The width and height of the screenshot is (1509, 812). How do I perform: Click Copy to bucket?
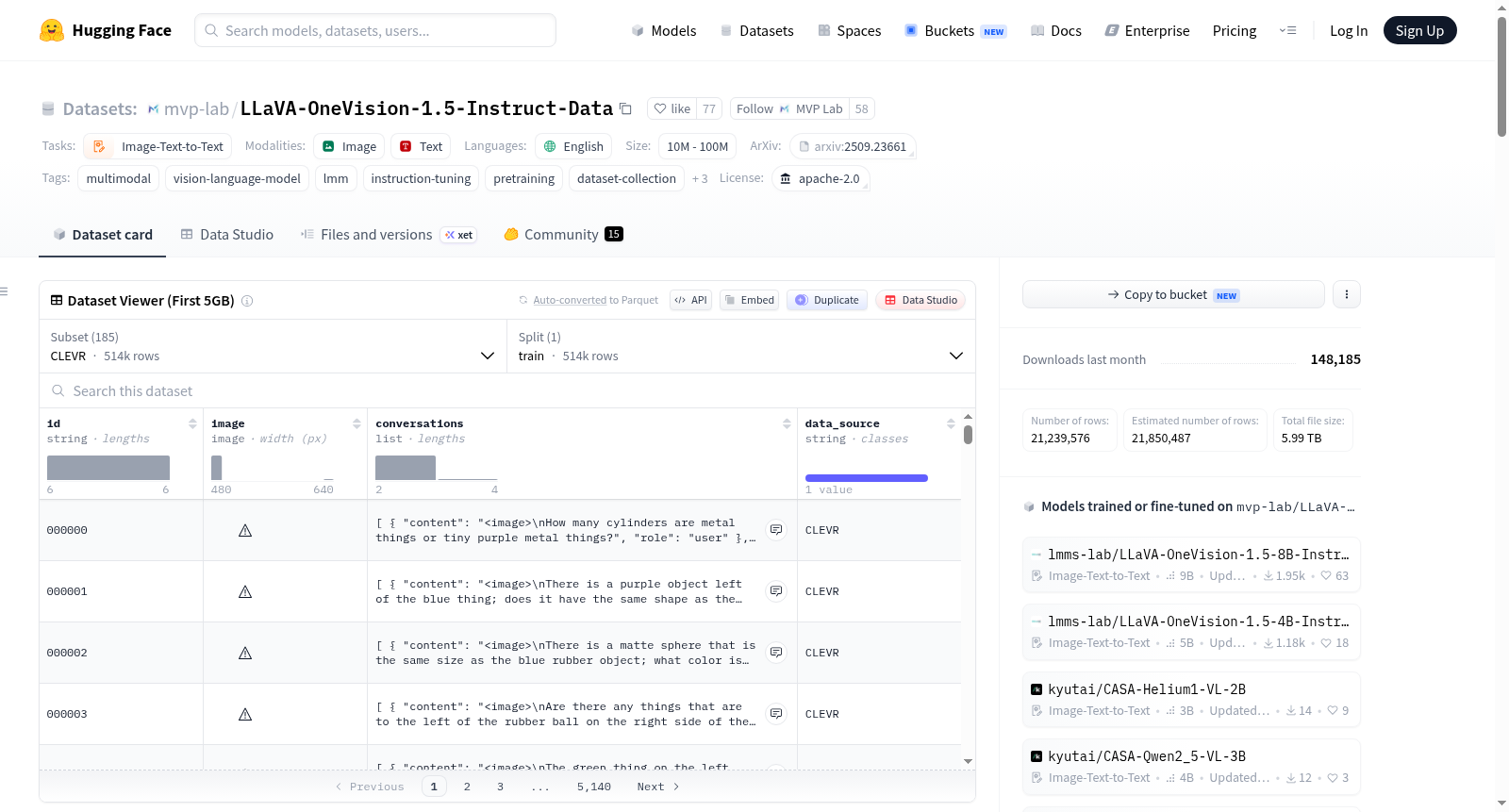[1173, 294]
